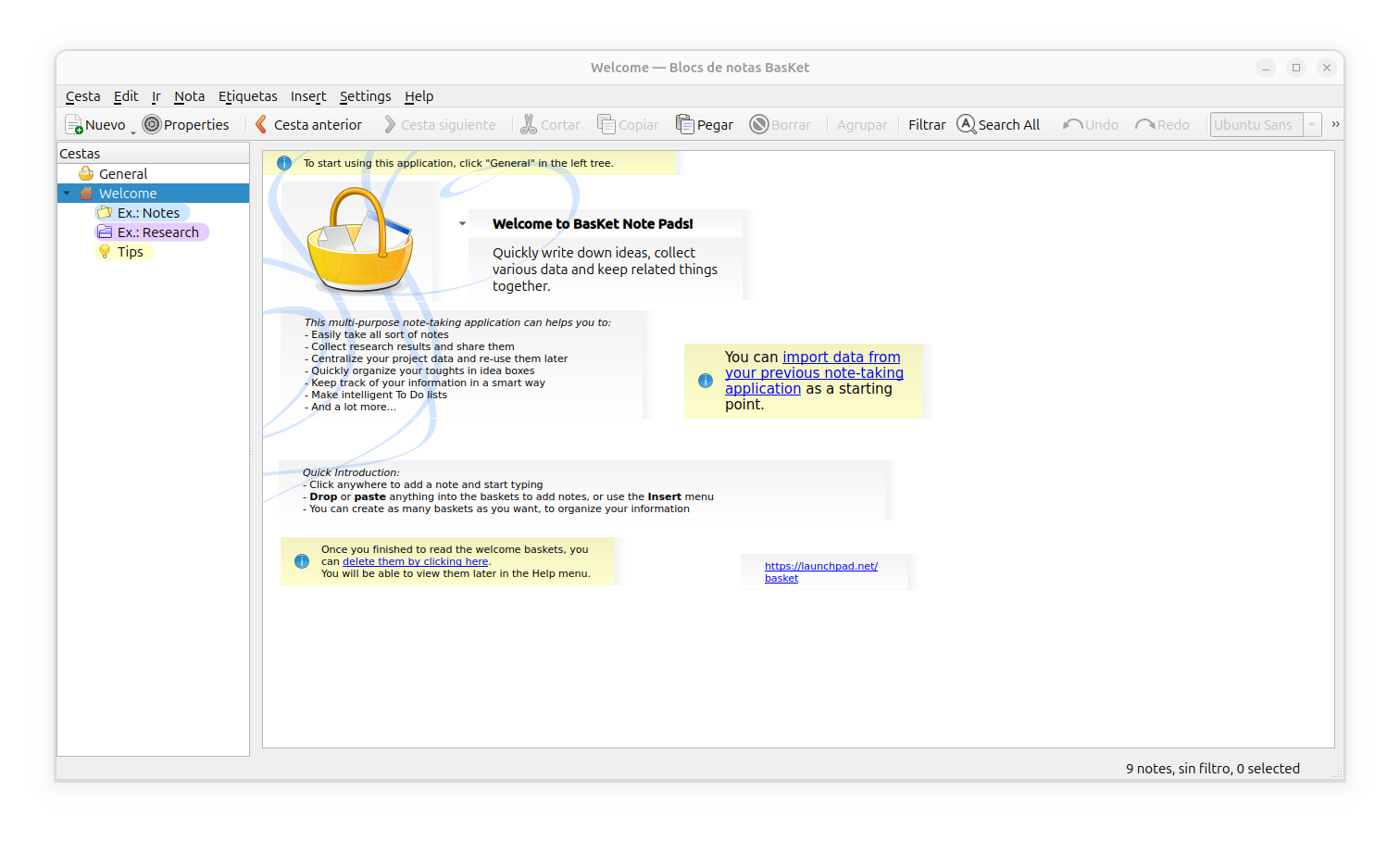The height and width of the screenshot is (841, 1400).
Task: Click the Redo arrow icon
Action: tap(1145, 124)
